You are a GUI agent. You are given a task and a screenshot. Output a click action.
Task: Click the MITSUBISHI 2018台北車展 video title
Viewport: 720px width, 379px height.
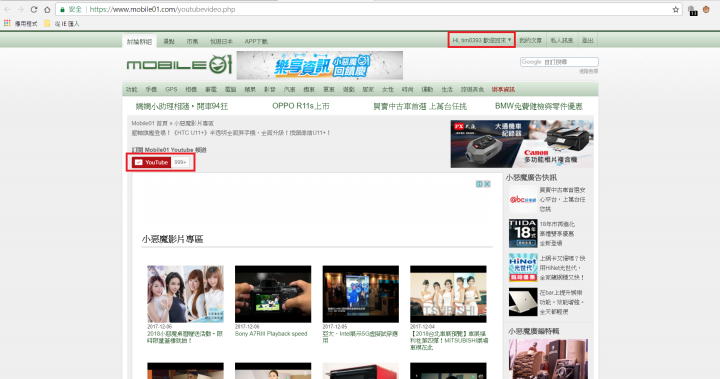coord(449,340)
